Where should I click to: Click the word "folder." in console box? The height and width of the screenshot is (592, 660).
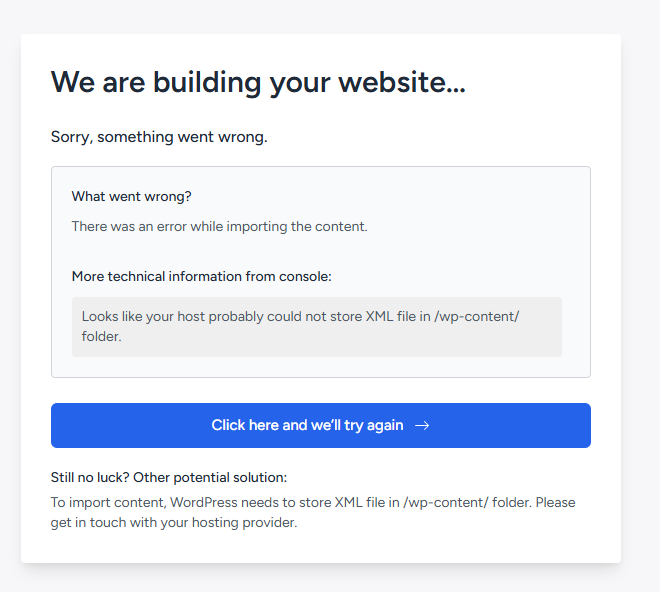click(101, 337)
